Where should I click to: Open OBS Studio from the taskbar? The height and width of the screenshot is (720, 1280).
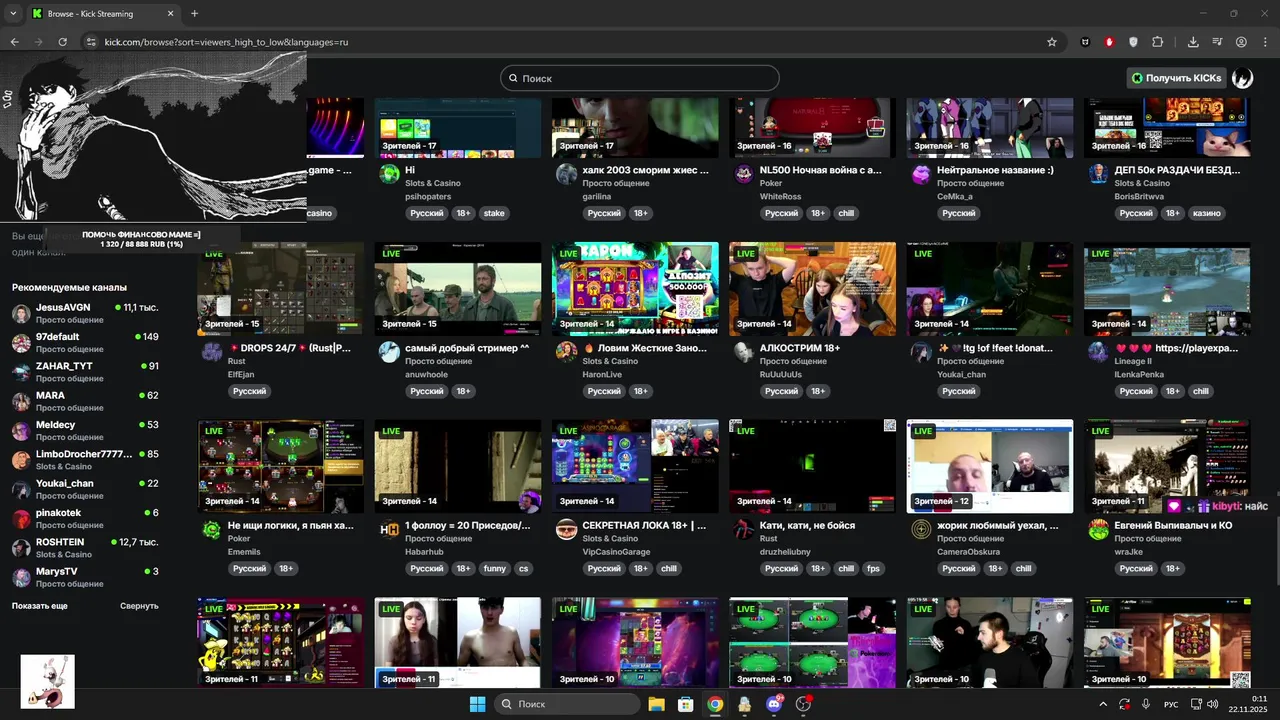point(803,704)
